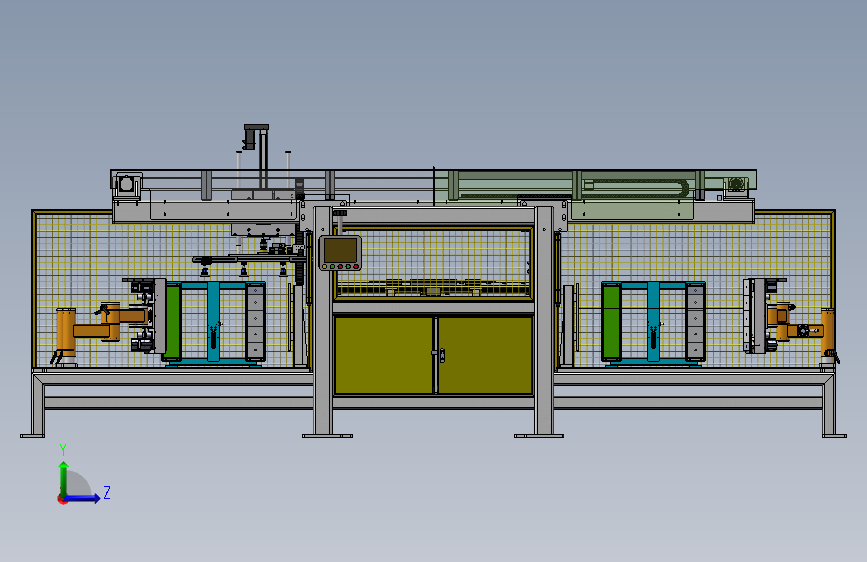The image size is (867, 562).
Task: Select the right gray center support column
Action: [x=544, y=321]
